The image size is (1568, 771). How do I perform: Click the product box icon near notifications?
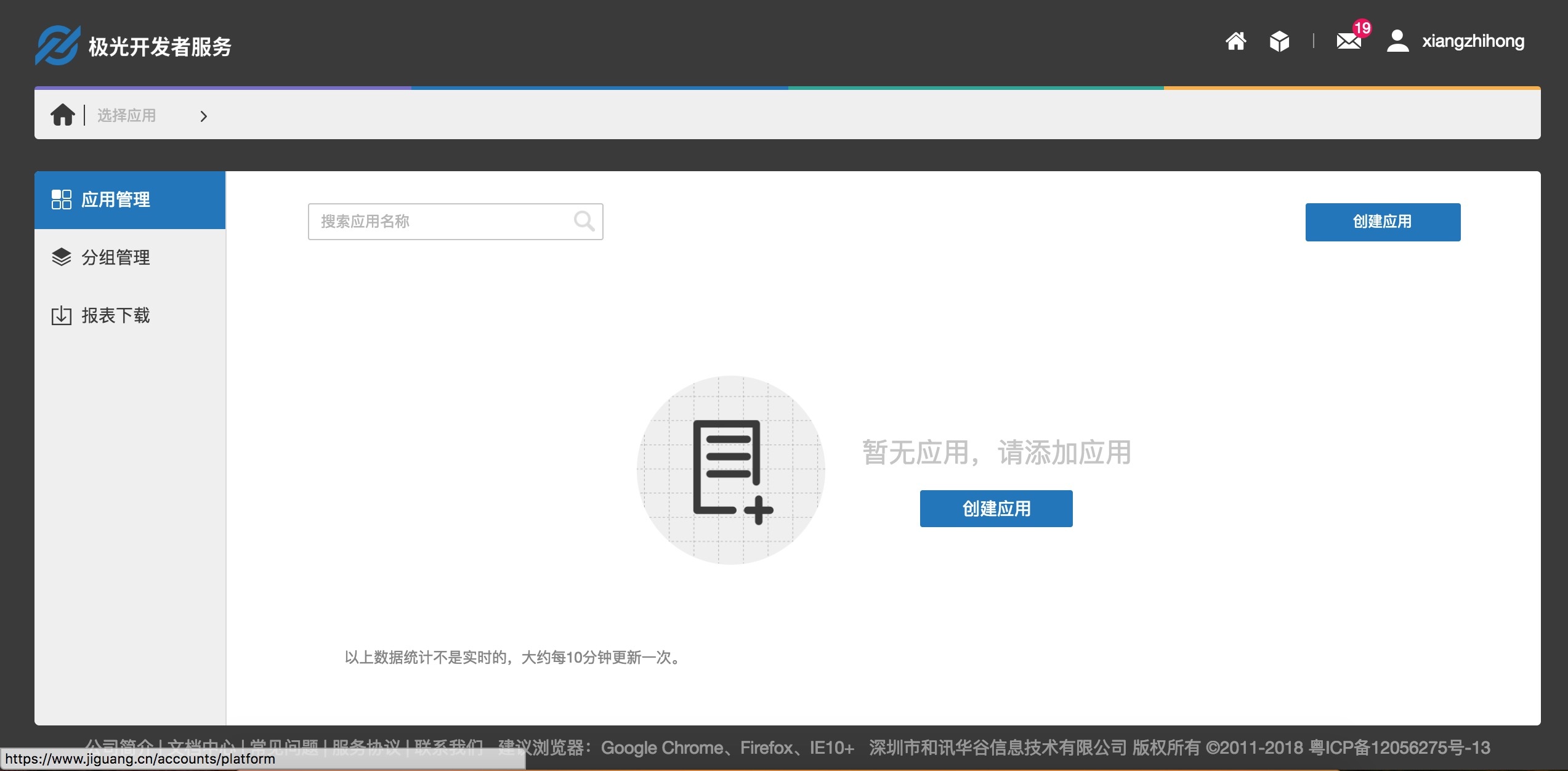pos(1279,42)
